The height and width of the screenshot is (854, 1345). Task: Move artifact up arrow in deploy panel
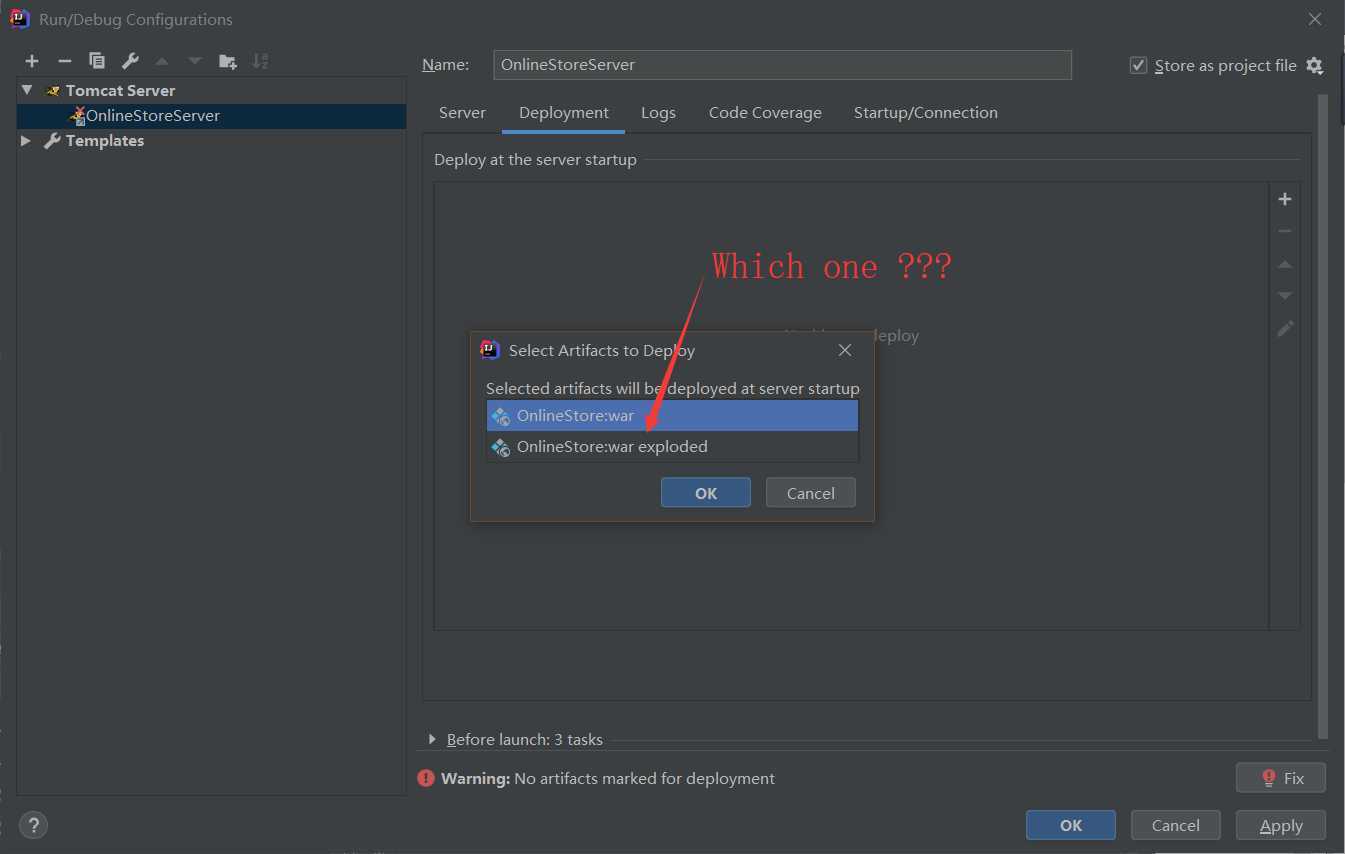click(x=1285, y=264)
